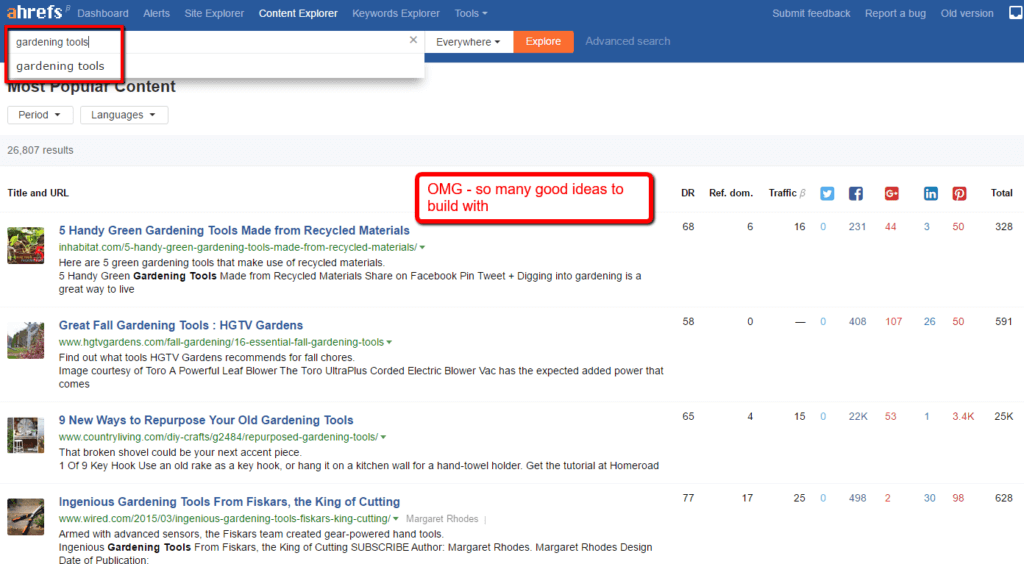Expand wired.com URL dropdown arrow
The height and width of the screenshot is (564, 1024).
point(396,519)
